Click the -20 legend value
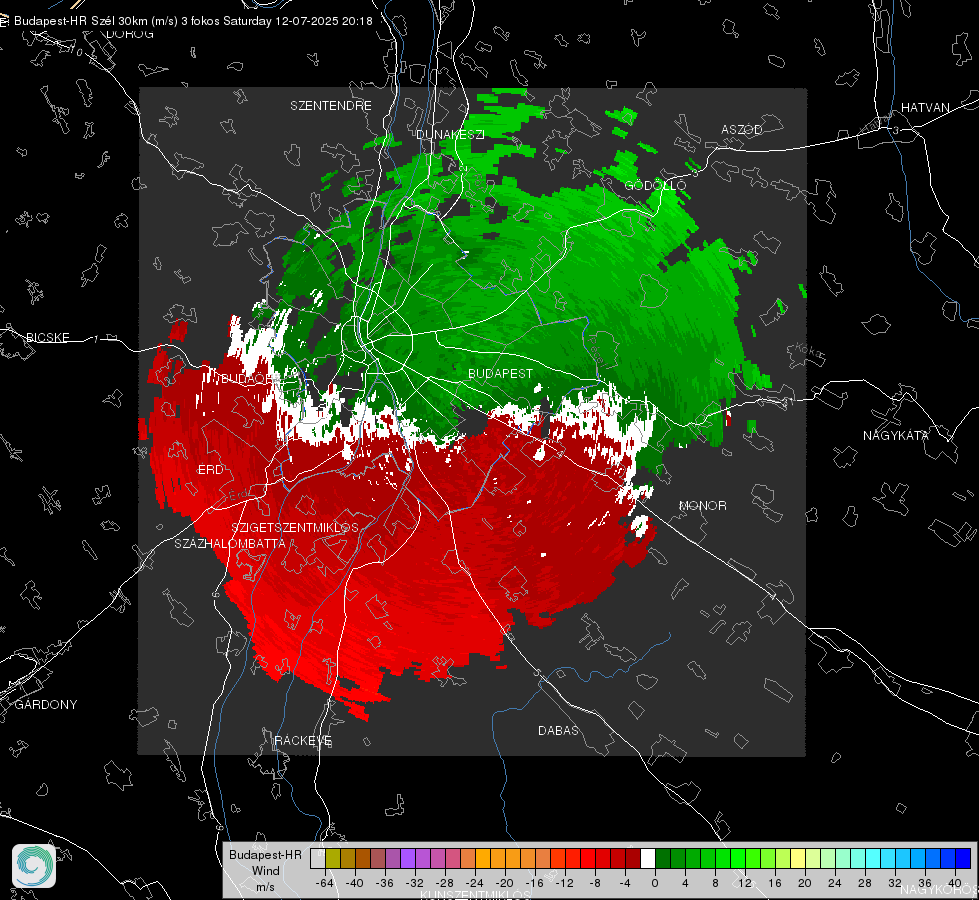The height and width of the screenshot is (900, 979). (504, 883)
